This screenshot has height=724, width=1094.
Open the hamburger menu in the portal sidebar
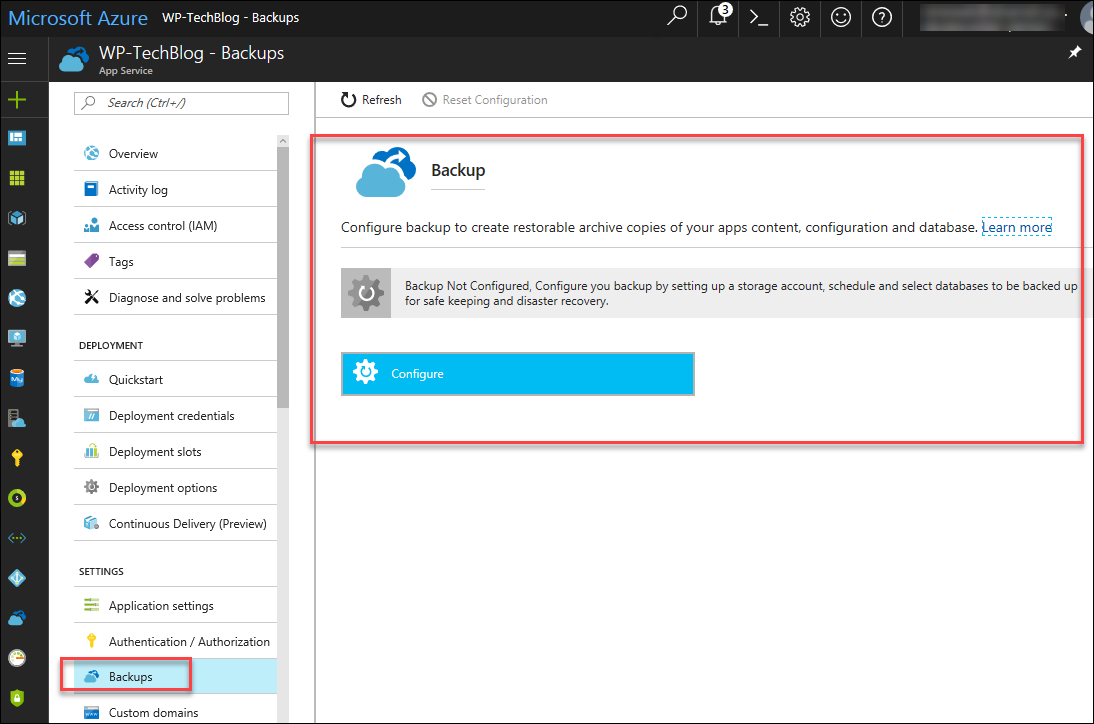click(17, 59)
